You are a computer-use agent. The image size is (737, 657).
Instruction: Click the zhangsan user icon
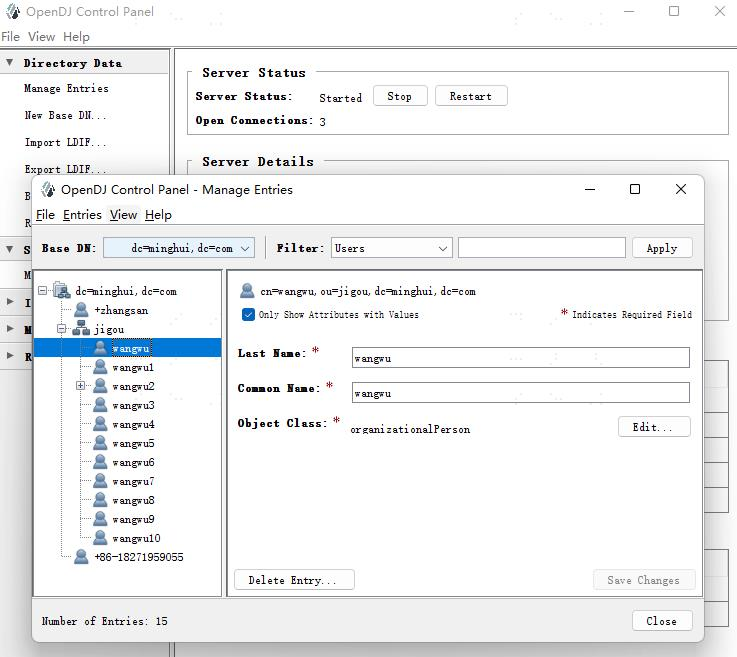point(81,310)
